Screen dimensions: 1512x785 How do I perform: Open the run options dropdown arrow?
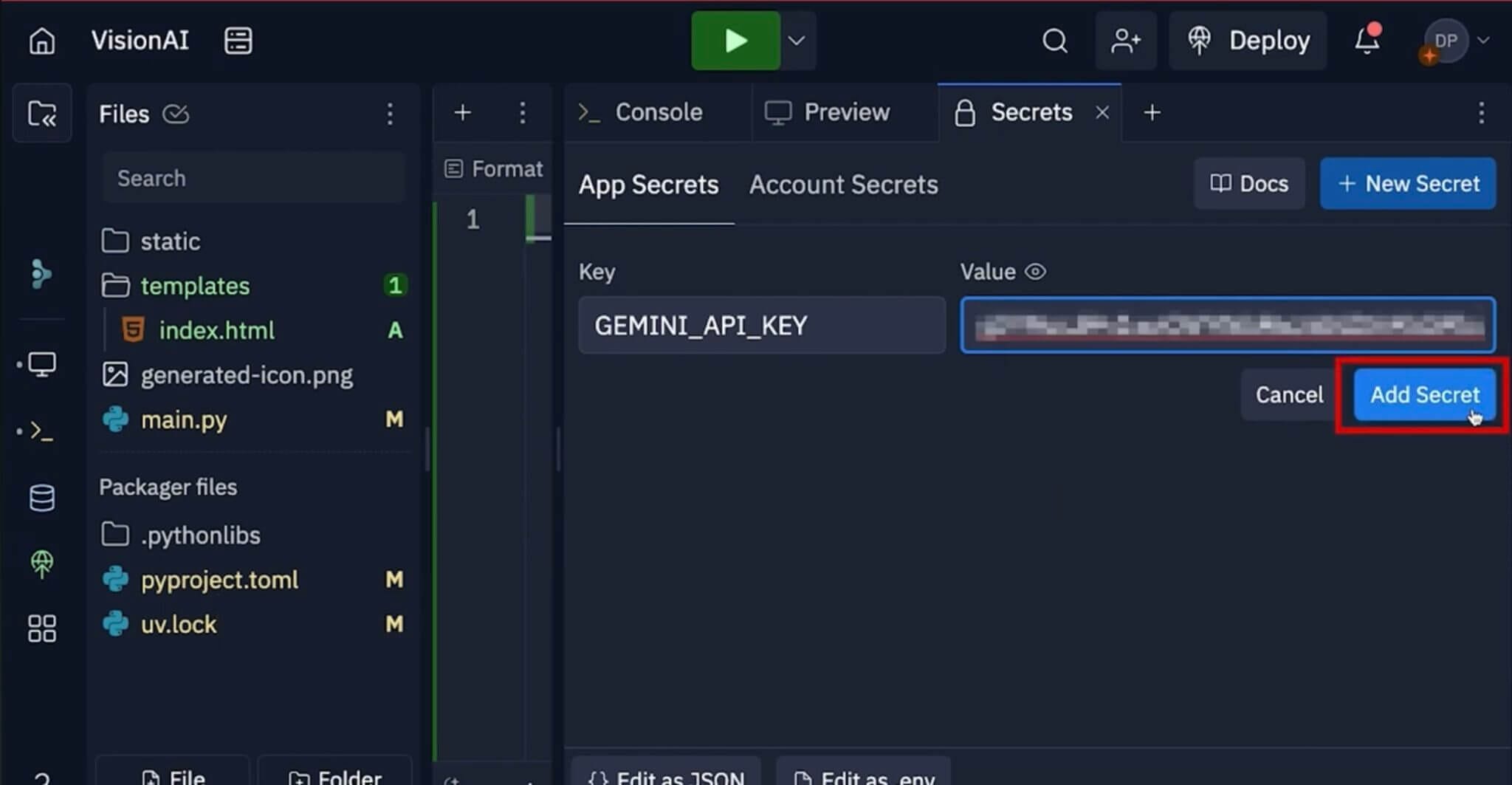(797, 41)
